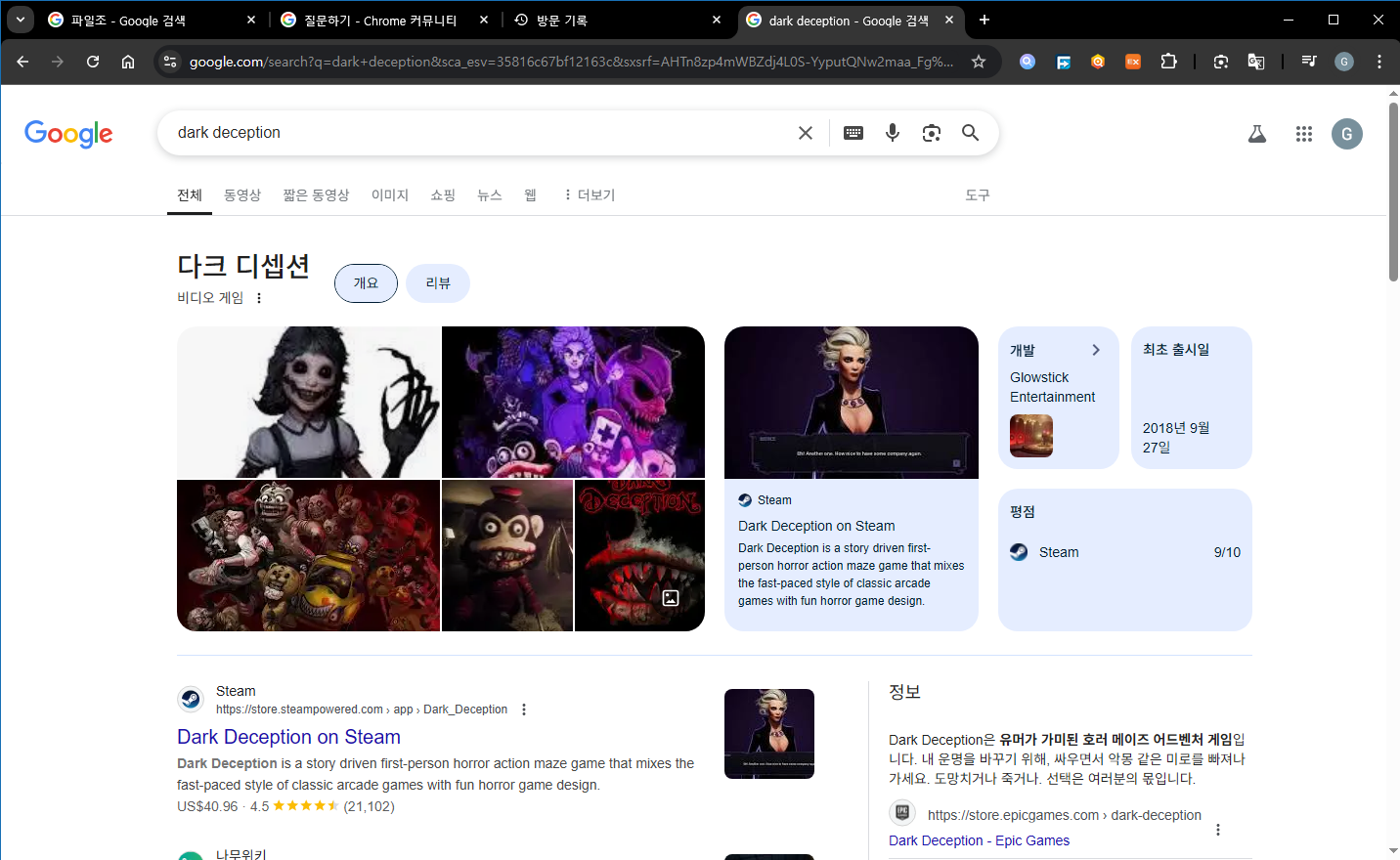
Task: Open the browser home page
Action: tap(128, 62)
